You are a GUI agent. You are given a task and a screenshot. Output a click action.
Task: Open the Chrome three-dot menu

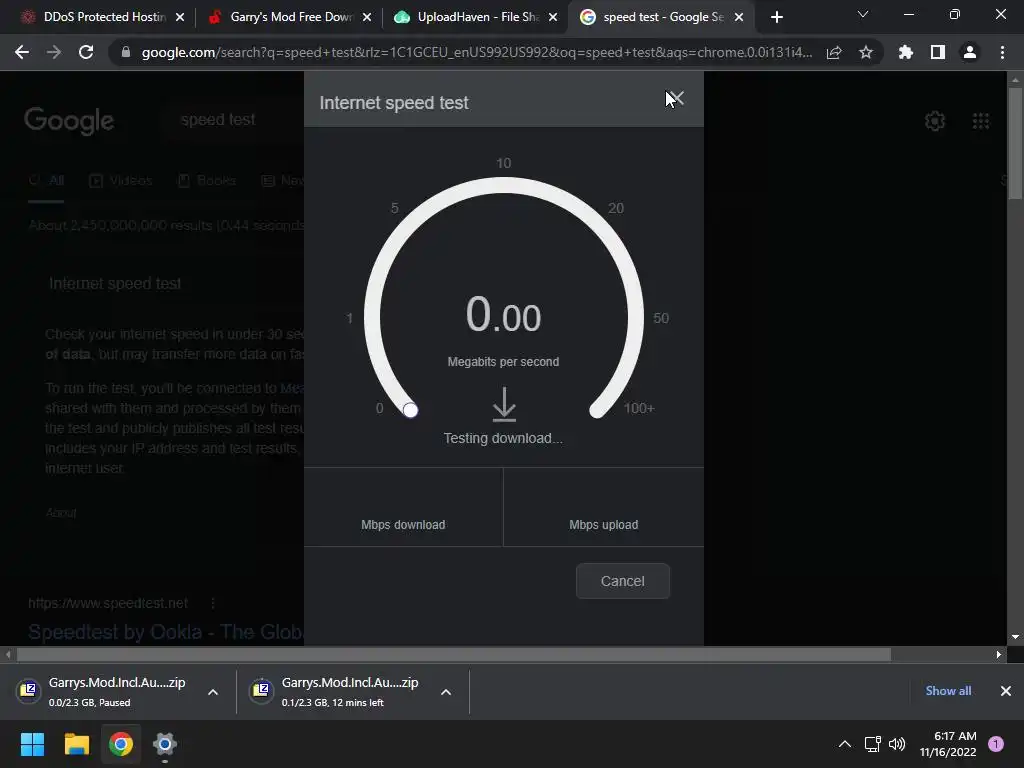1002,52
